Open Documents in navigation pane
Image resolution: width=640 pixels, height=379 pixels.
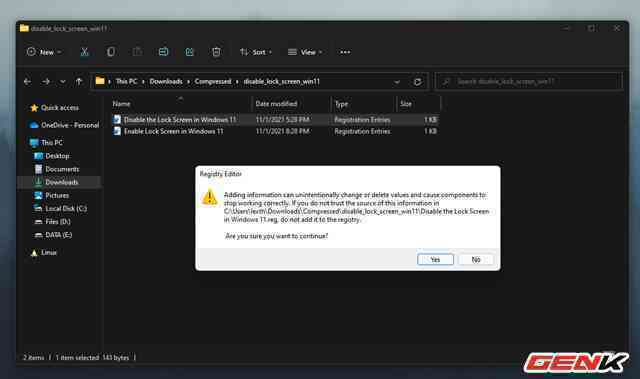(57, 169)
